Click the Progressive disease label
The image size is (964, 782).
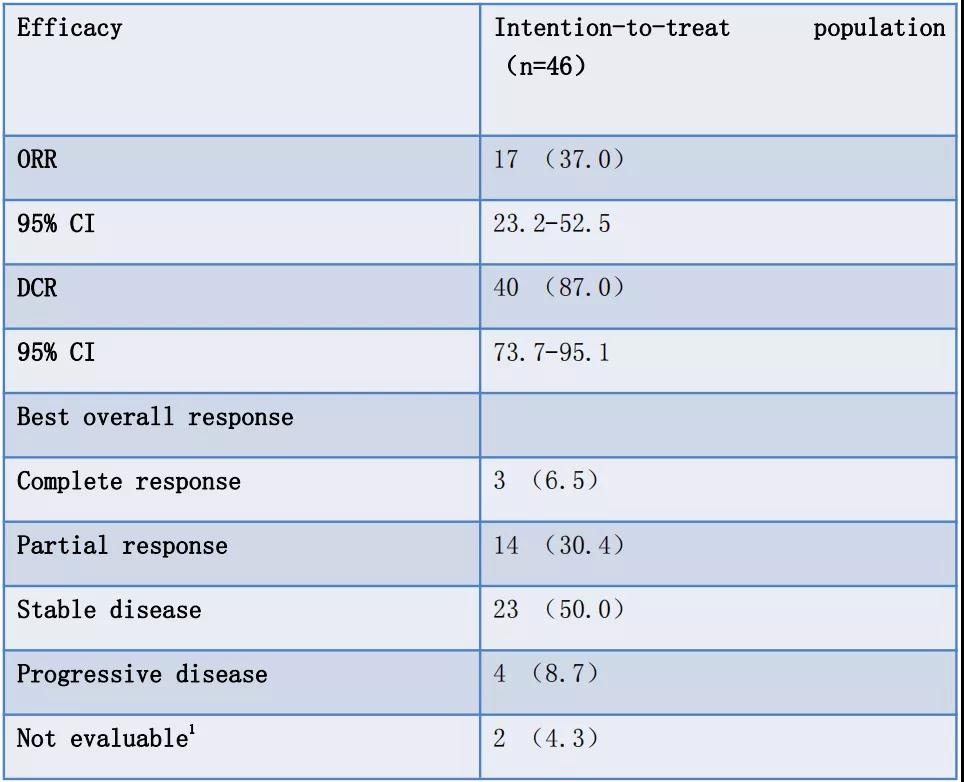coord(142,674)
